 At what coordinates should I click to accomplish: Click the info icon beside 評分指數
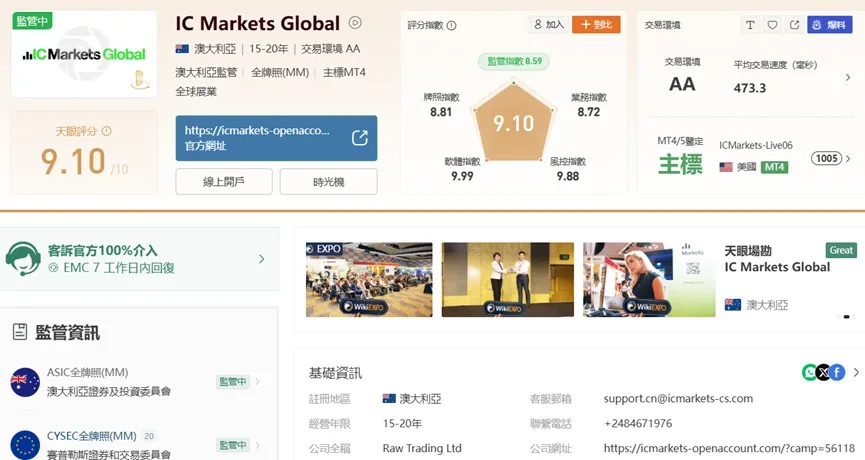coord(451,25)
